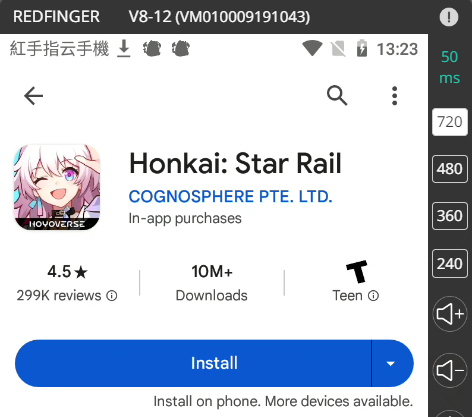Click the exclamation alert icon in title bar
472x417 pixels.
(449, 17)
